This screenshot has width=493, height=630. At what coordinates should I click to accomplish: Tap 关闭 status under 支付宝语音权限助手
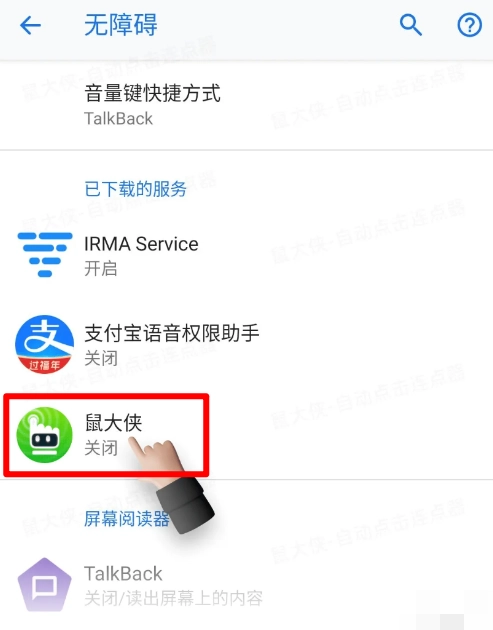point(101,358)
